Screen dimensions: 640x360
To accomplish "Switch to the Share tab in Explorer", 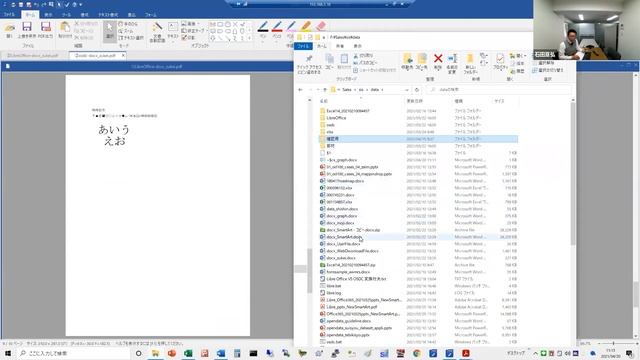I will (x=340, y=46).
